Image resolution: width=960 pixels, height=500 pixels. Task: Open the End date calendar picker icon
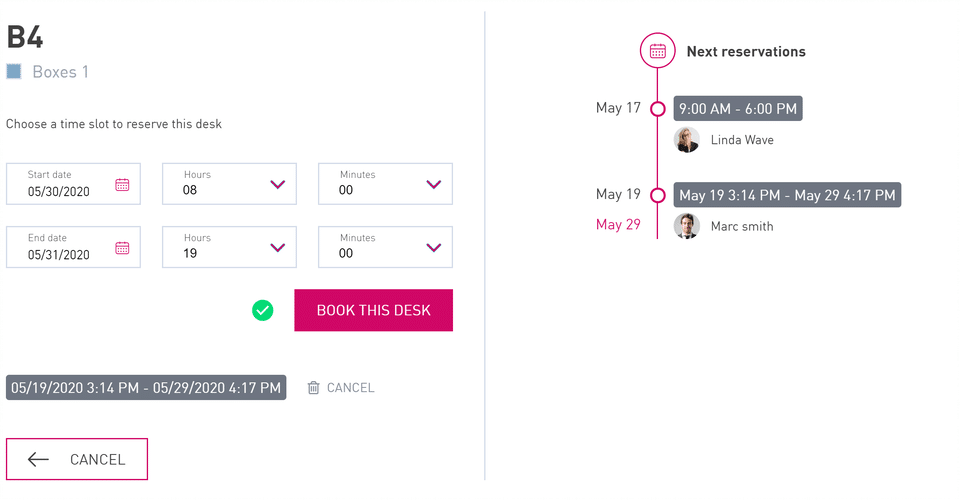coord(122,248)
